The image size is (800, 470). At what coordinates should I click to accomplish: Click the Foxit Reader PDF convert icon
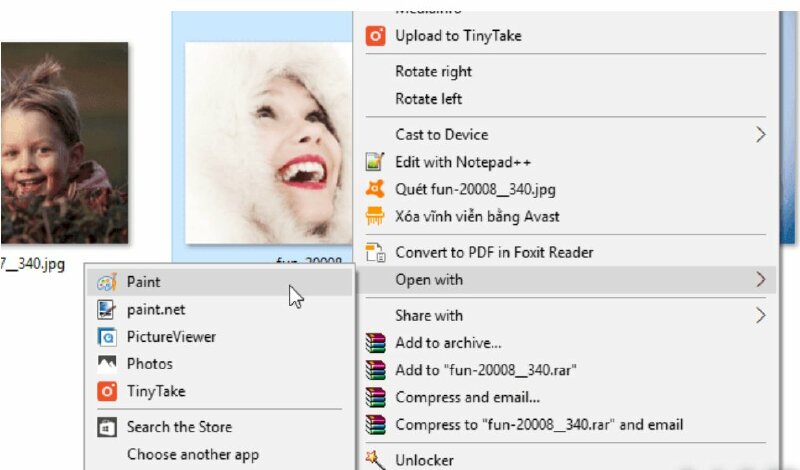coord(375,252)
